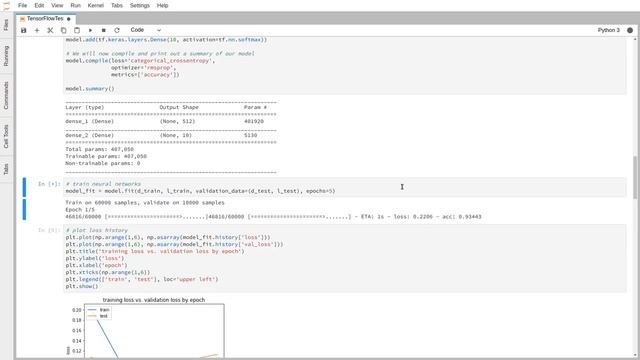The image size is (640, 360).
Task: Open the View menu
Action: [x=57, y=5]
